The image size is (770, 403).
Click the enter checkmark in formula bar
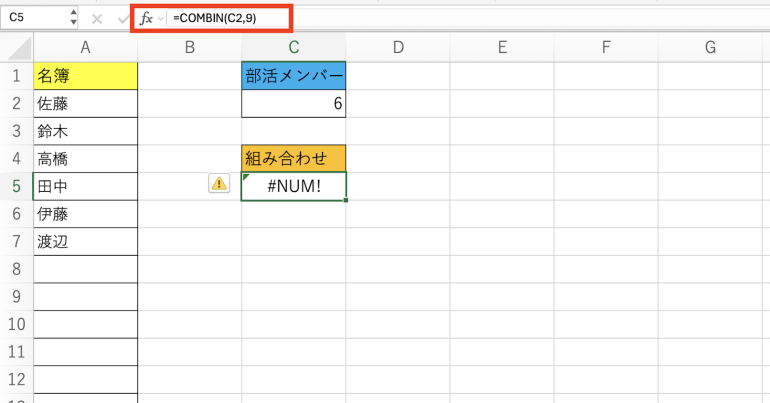click(x=121, y=18)
